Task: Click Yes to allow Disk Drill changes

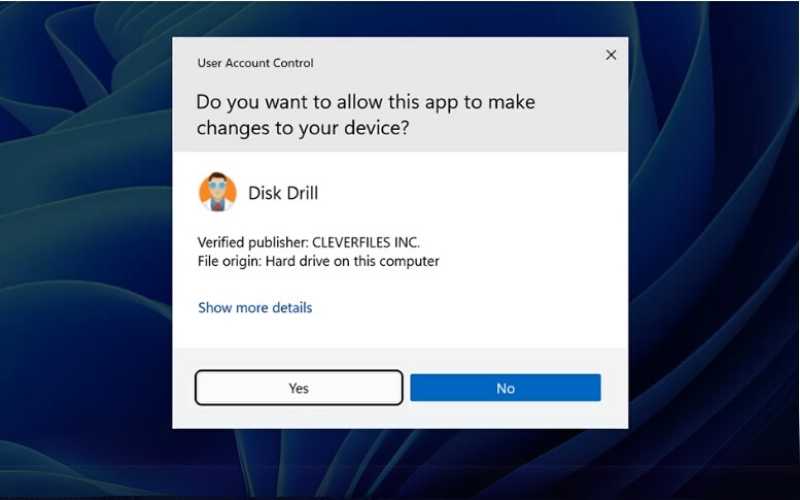Action: tap(298, 388)
